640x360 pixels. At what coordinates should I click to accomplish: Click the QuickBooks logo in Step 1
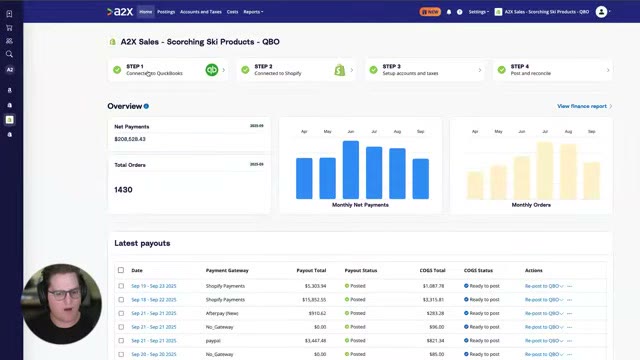(211, 70)
